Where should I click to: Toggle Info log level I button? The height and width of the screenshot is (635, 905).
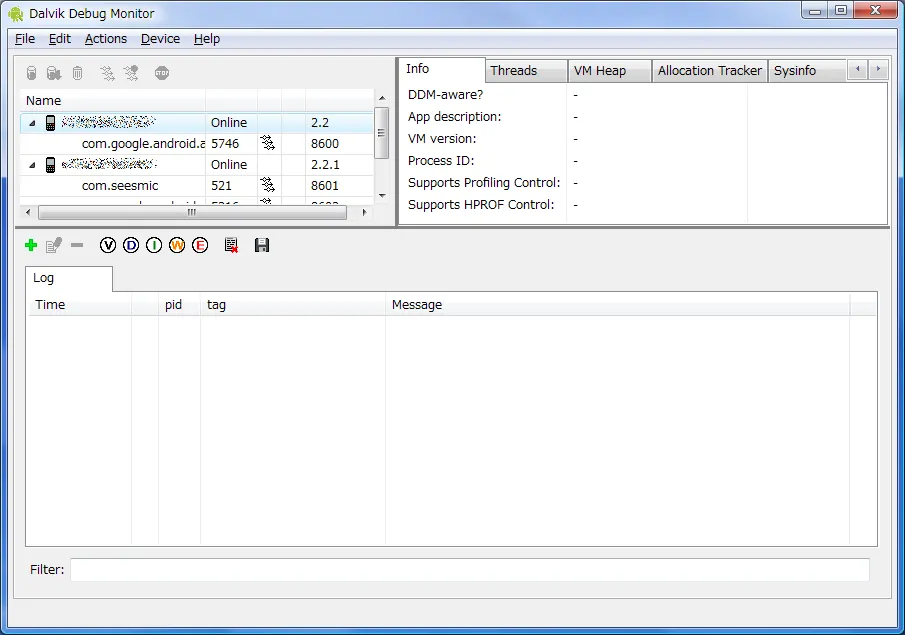click(154, 245)
